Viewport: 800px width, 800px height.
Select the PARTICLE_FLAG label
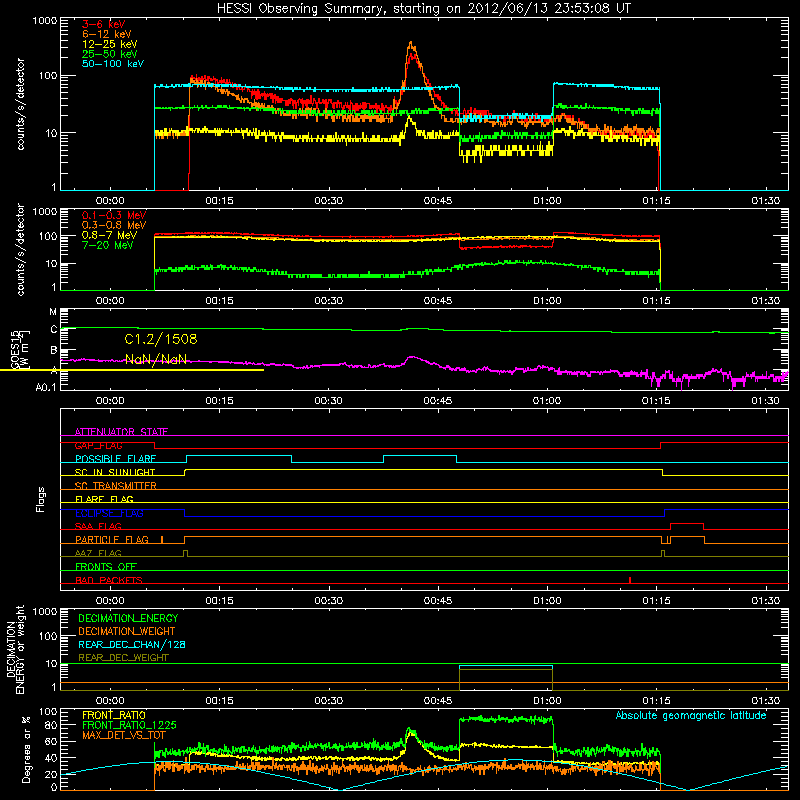coord(112,539)
